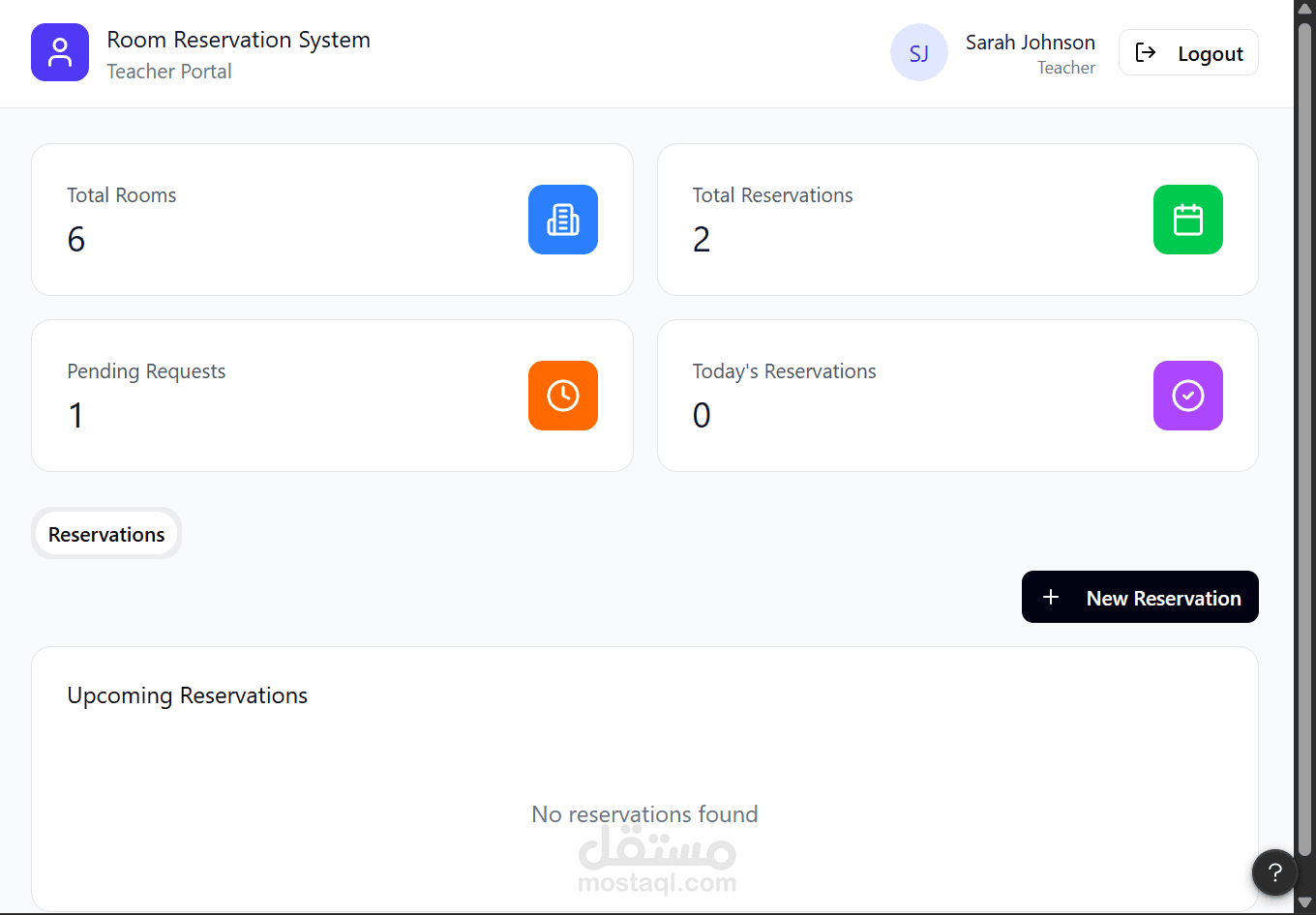Open the help question mark button

(x=1275, y=873)
